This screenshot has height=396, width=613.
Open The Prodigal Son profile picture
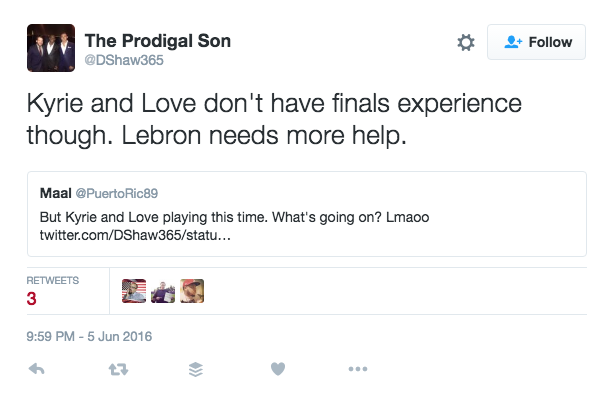[x=51, y=48]
